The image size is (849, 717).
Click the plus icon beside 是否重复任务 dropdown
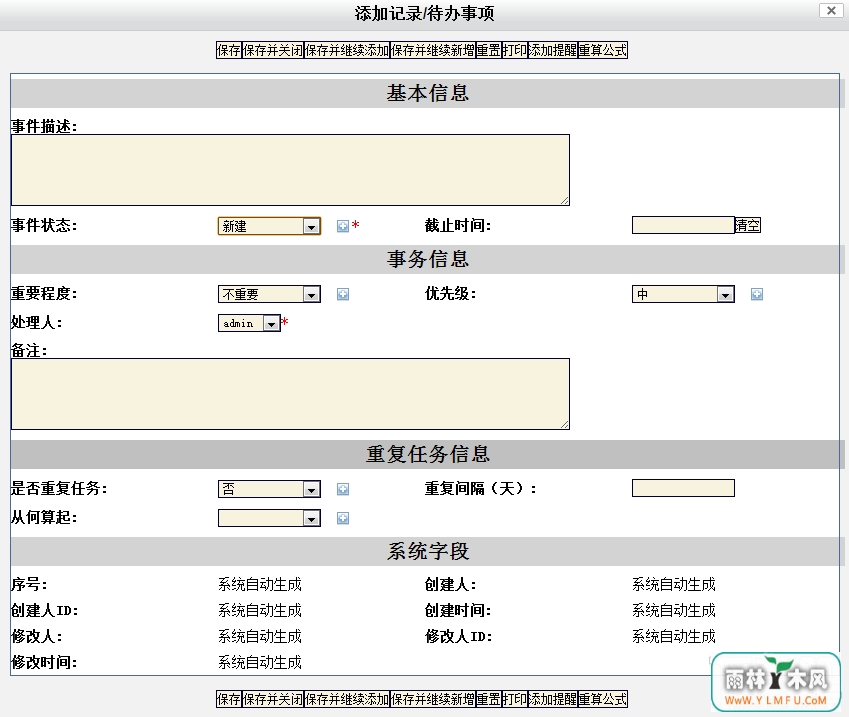click(x=343, y=489)
